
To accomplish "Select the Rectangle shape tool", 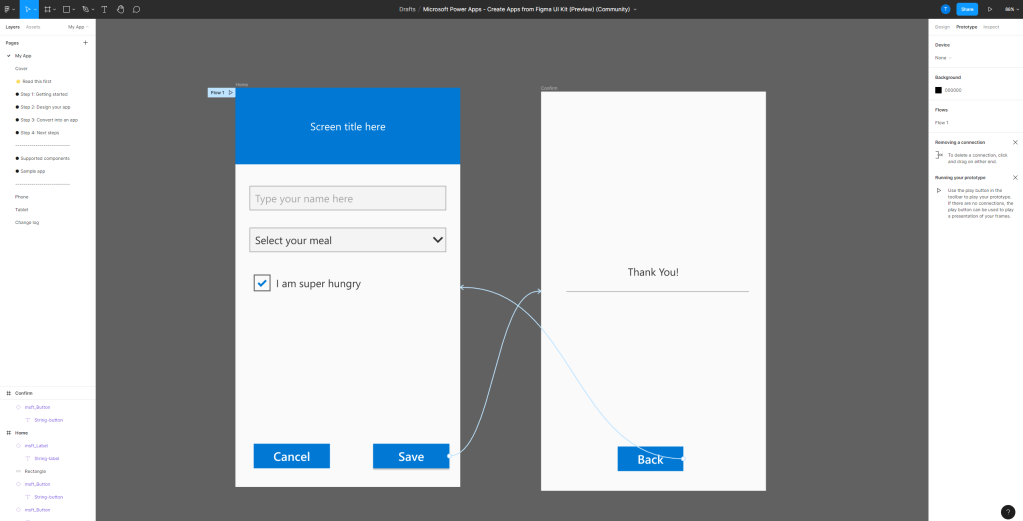I will [65, 9].
